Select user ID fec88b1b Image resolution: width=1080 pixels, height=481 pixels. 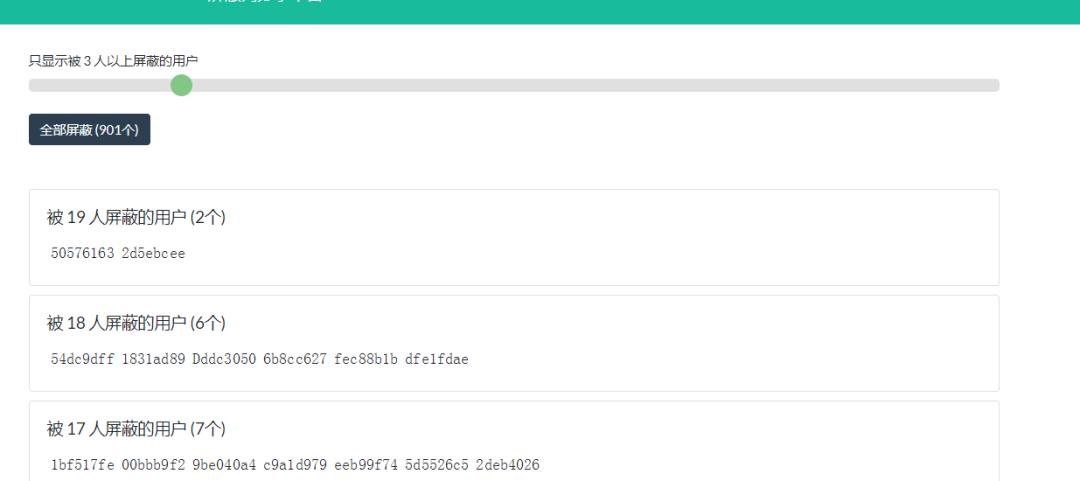click(x=366, y=359)
